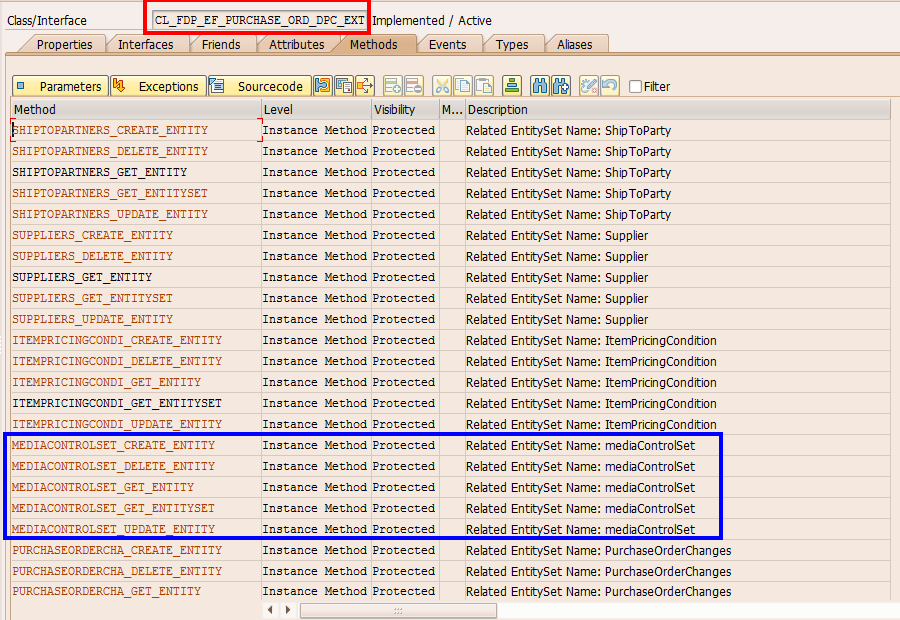Open the Events tab

coord(448,44)
